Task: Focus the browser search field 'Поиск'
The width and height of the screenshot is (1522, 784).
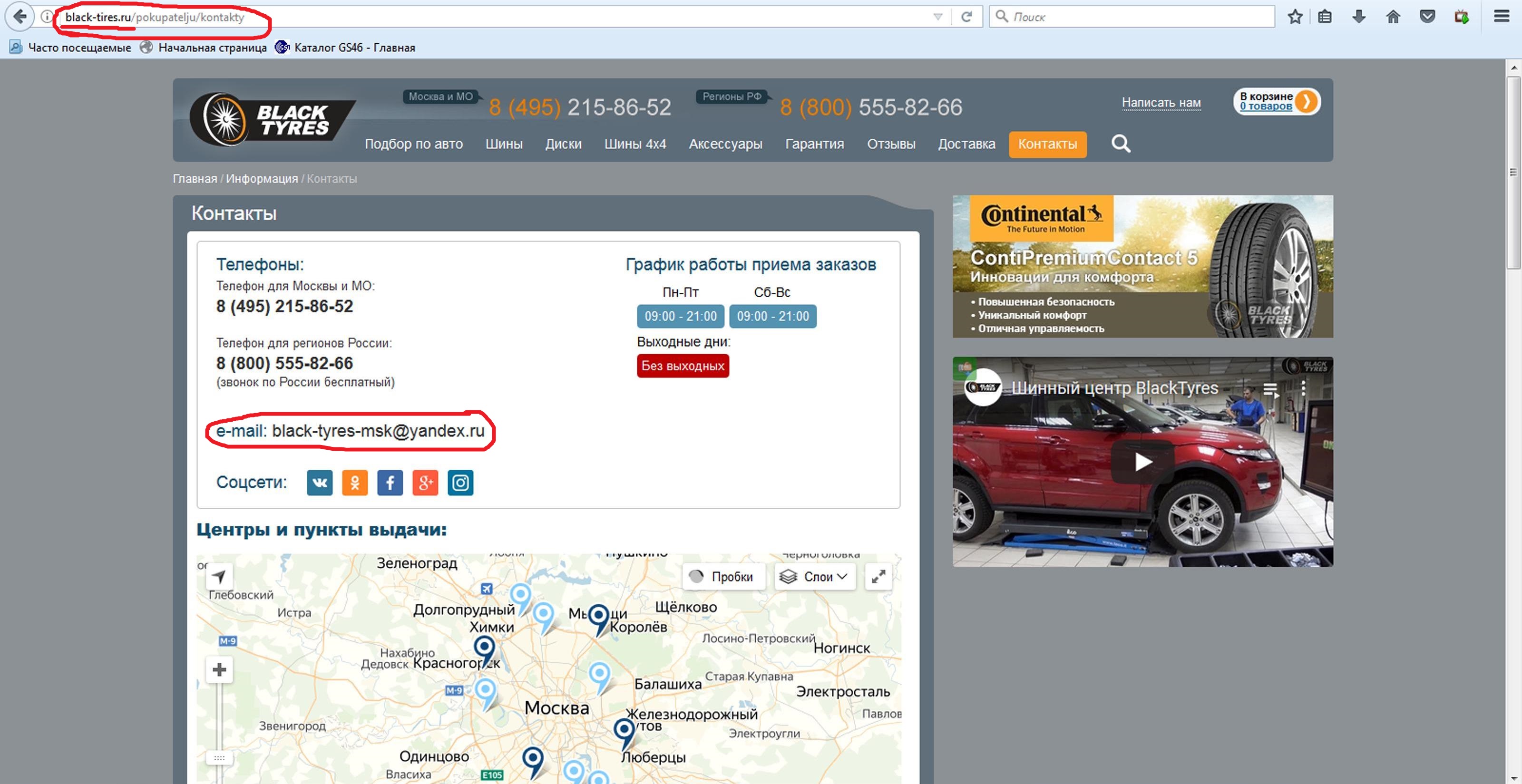Action: [1132, 17]
